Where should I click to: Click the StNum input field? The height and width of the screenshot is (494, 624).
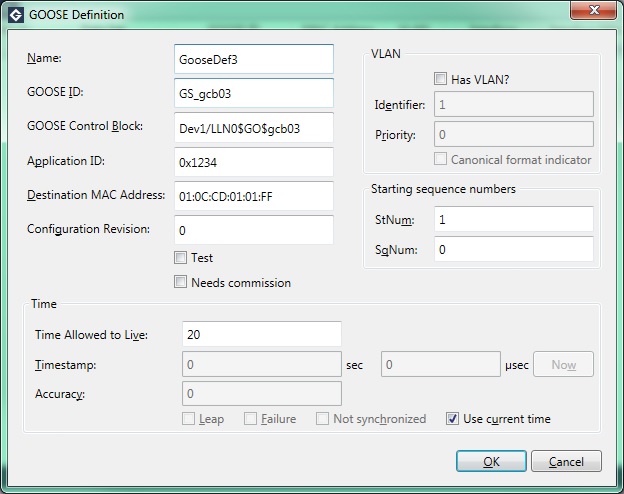[x=514, y=219]
